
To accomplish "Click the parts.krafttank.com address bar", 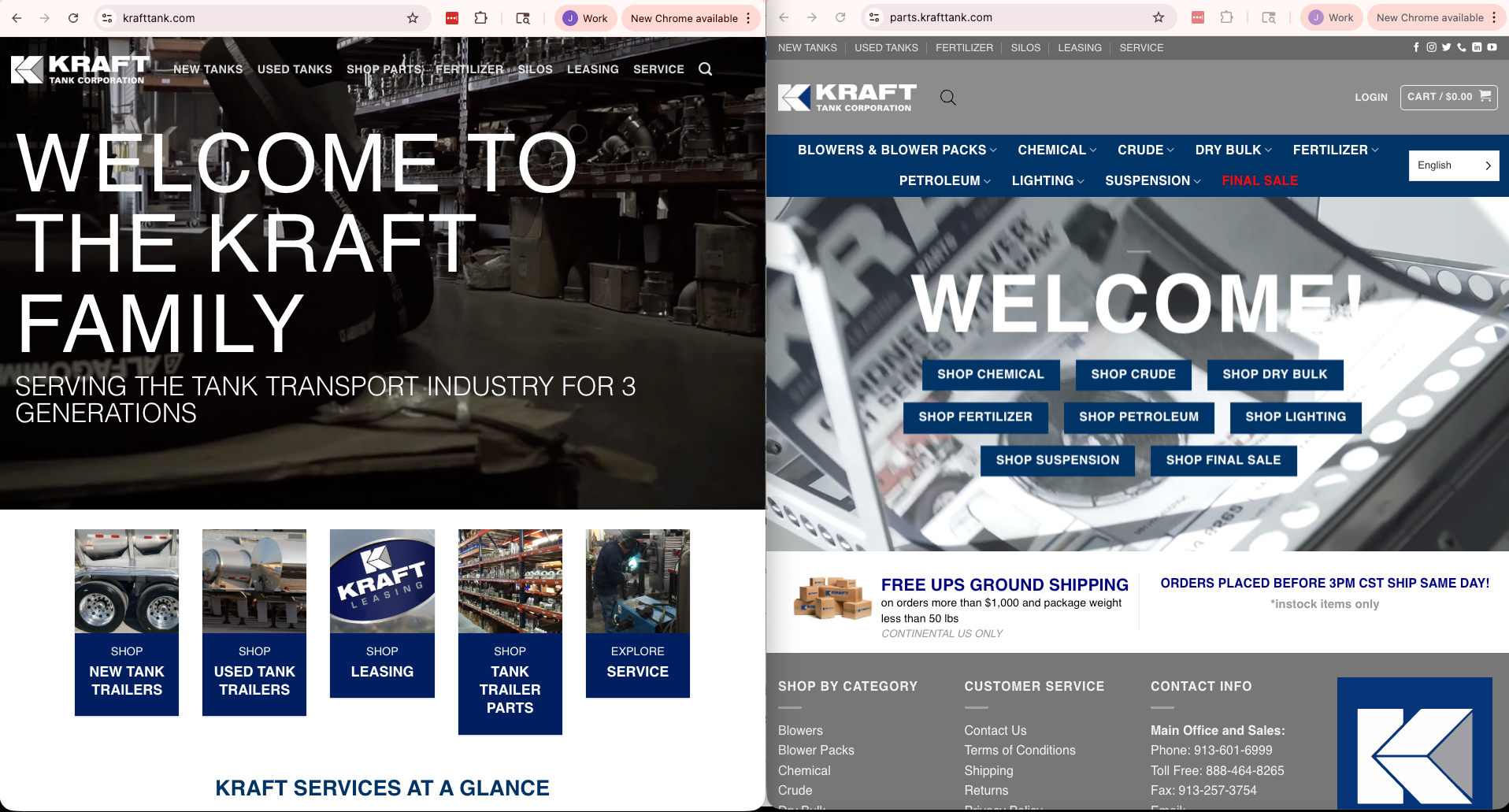I will (x=1018, y=17).
